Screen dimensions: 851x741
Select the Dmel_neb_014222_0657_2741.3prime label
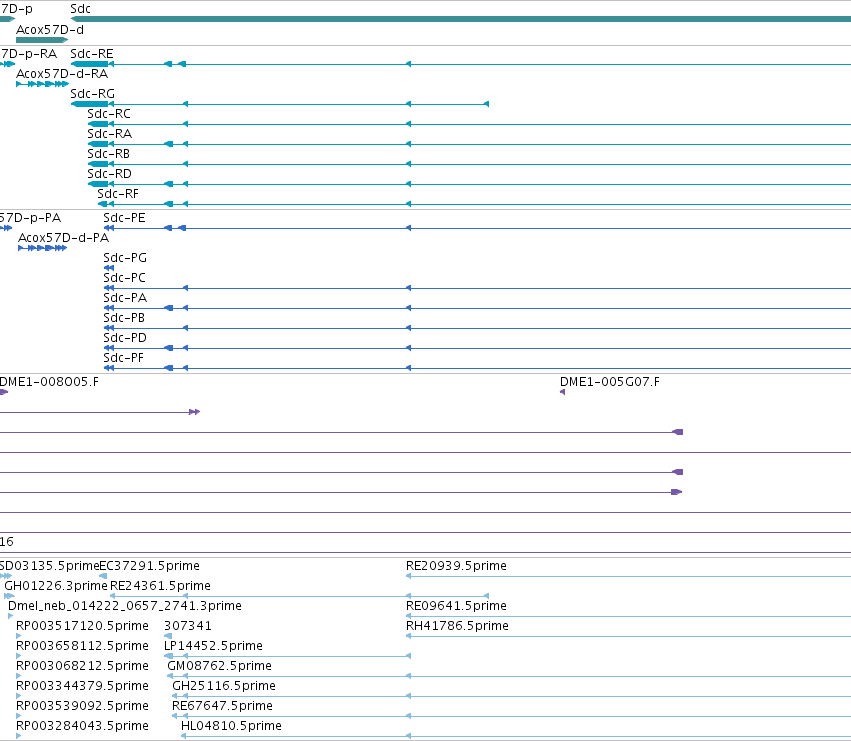[125, 606]
